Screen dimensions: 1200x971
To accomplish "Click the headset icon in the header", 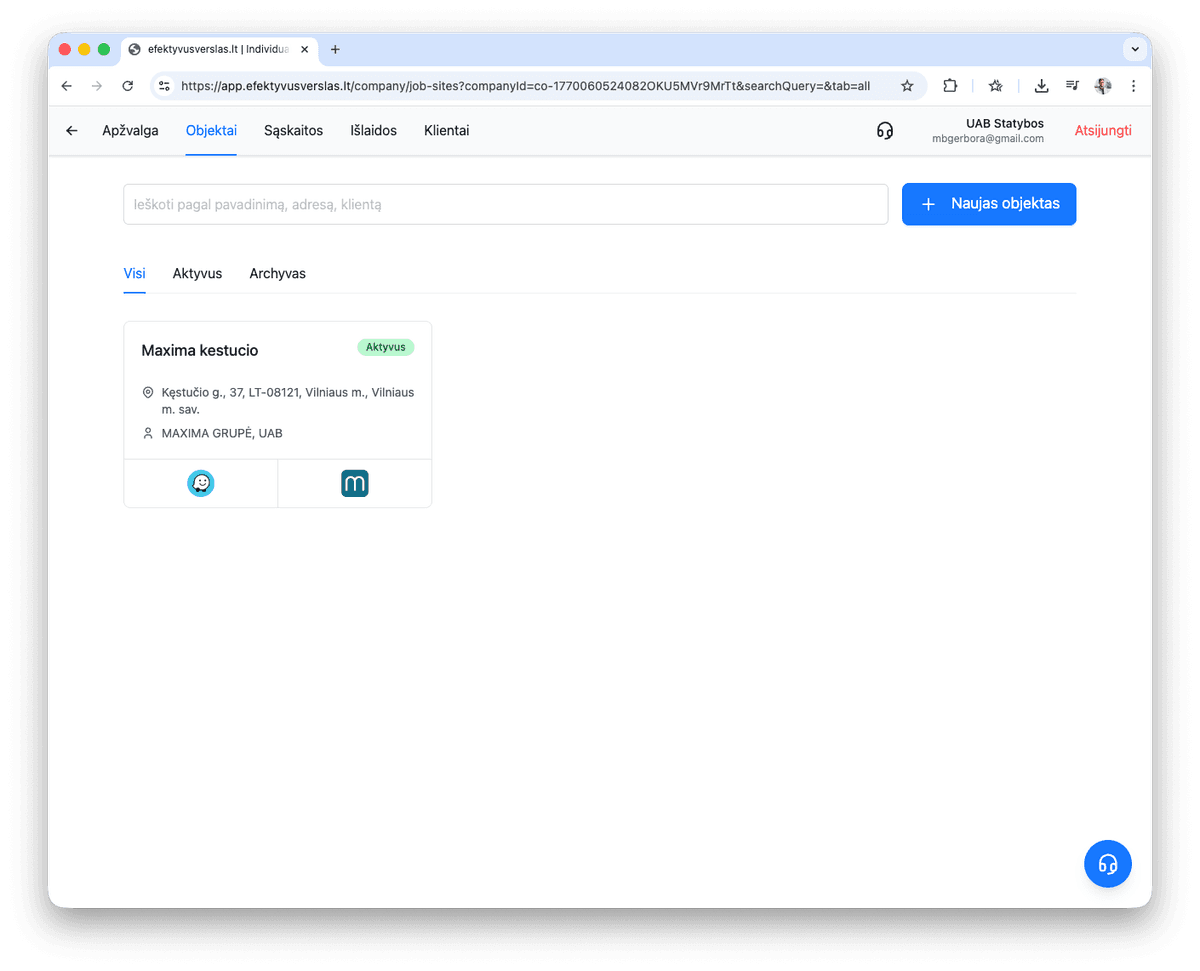I will [x=885, y=131].
